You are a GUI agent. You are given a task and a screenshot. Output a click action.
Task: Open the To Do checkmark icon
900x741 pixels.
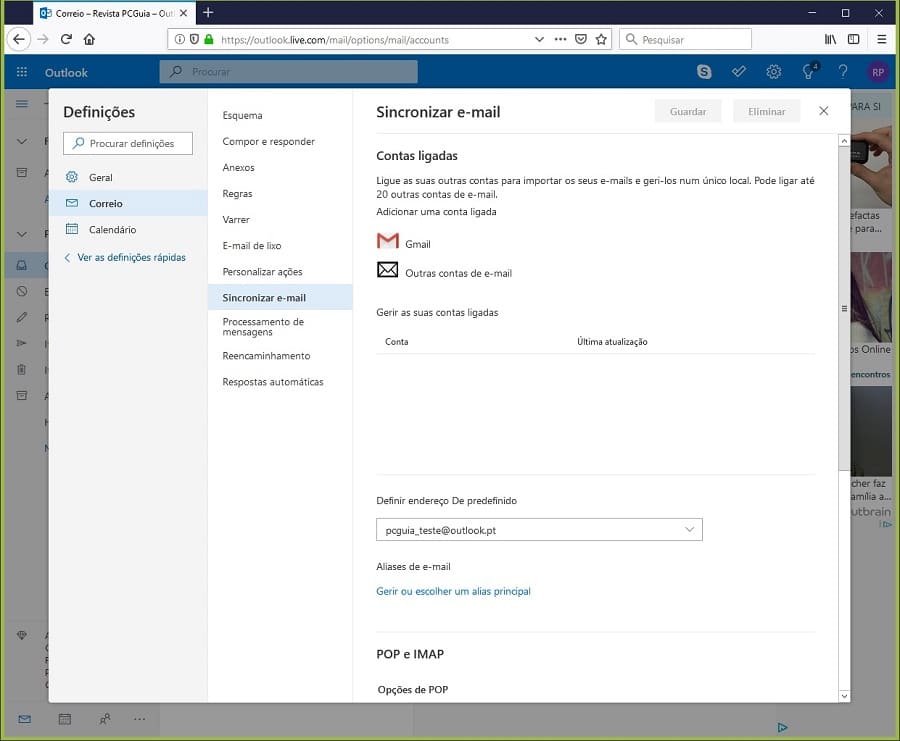pos(739,72)
